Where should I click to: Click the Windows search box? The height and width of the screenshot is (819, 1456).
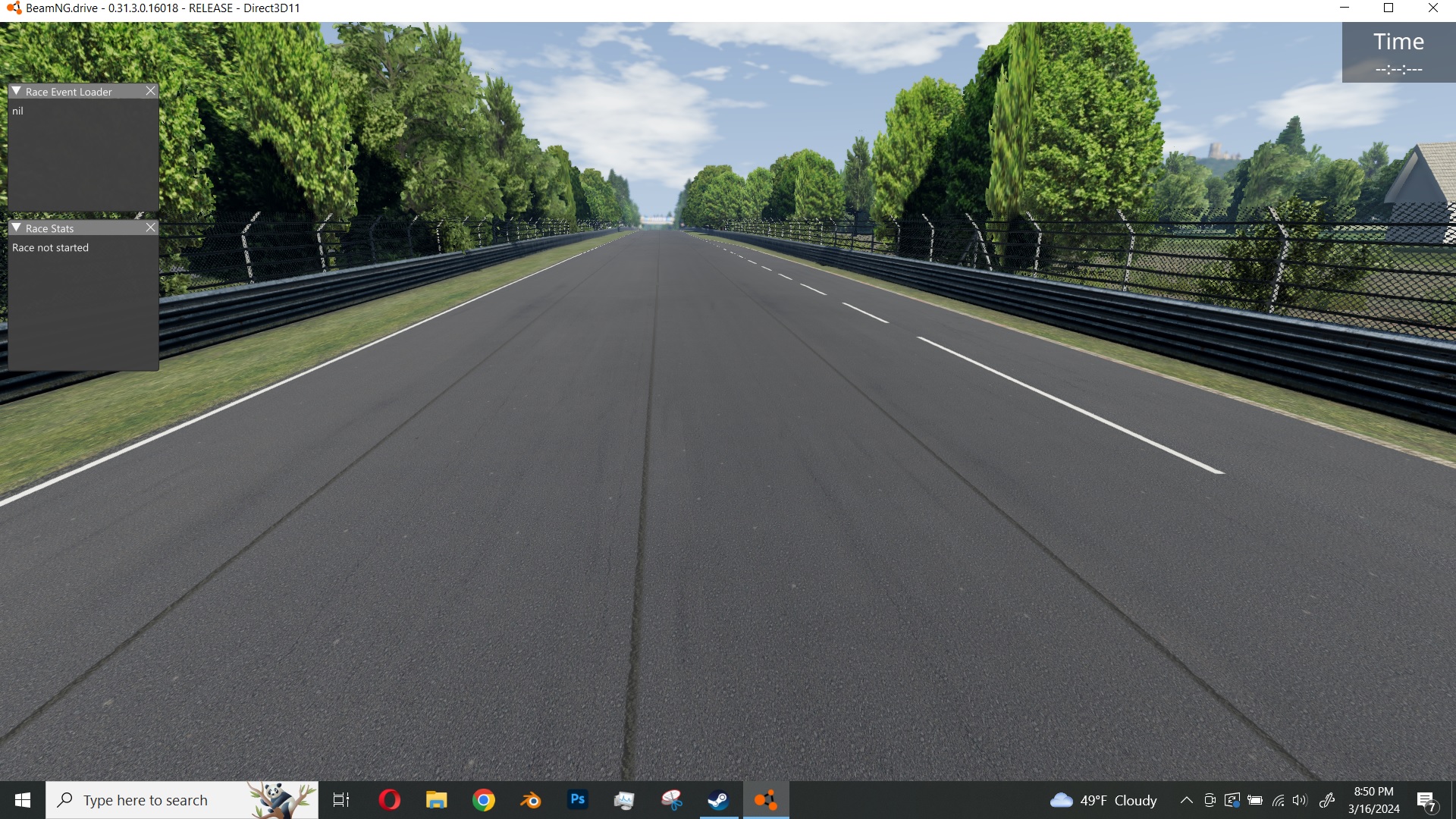click(x=152, y=800)
